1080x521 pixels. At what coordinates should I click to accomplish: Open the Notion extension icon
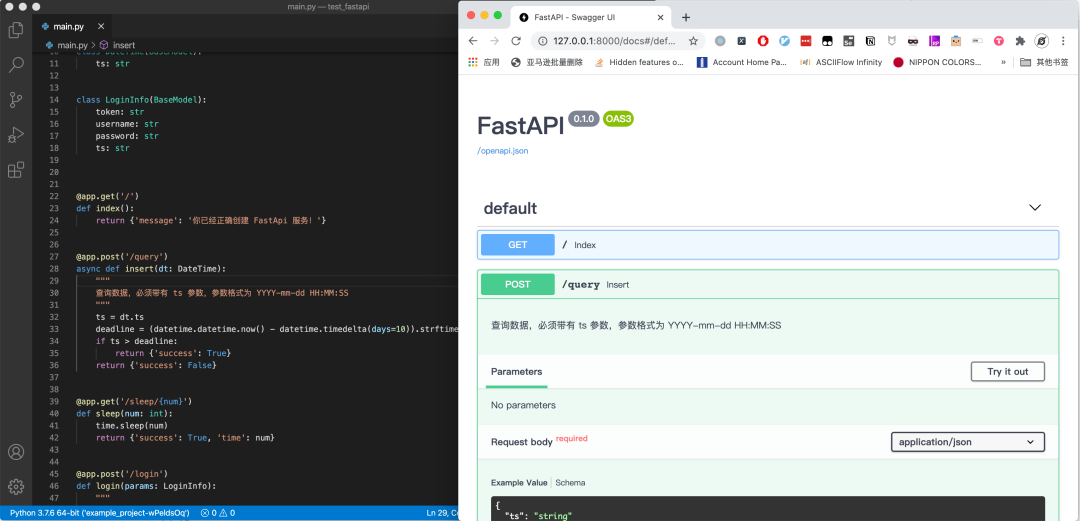coord(870,41)
